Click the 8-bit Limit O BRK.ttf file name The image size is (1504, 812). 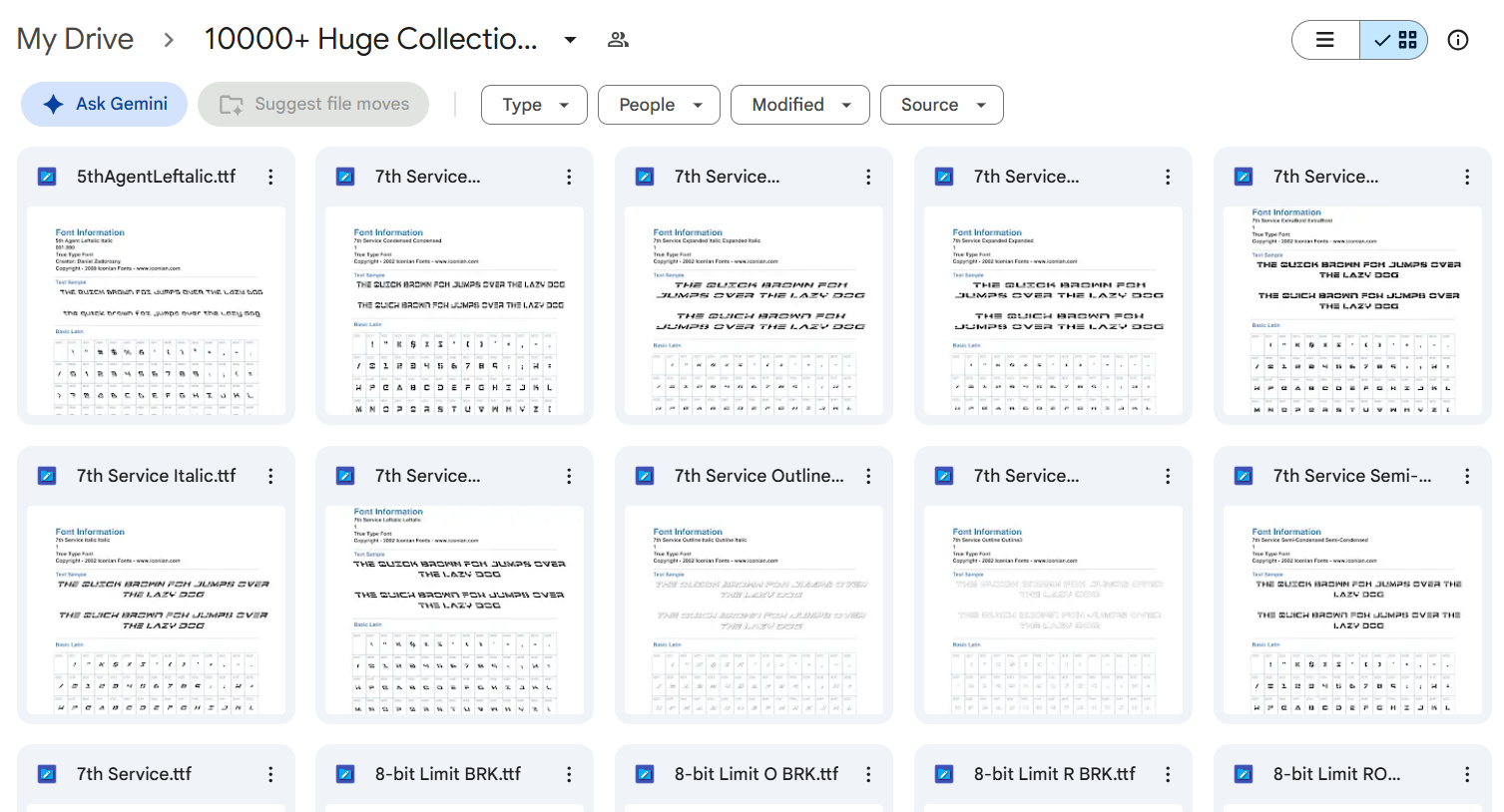pos(756,774)
